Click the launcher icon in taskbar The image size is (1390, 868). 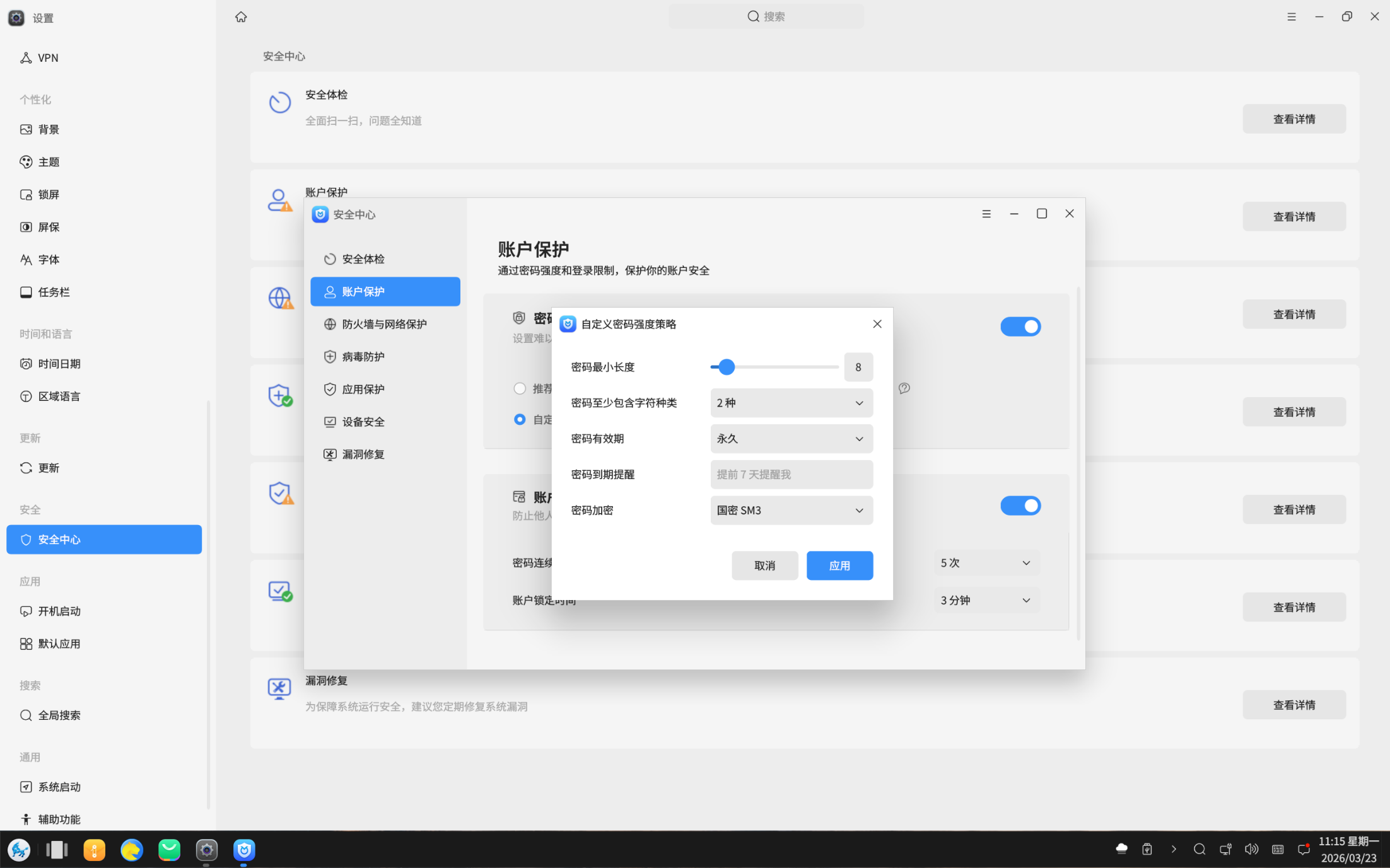19,850
